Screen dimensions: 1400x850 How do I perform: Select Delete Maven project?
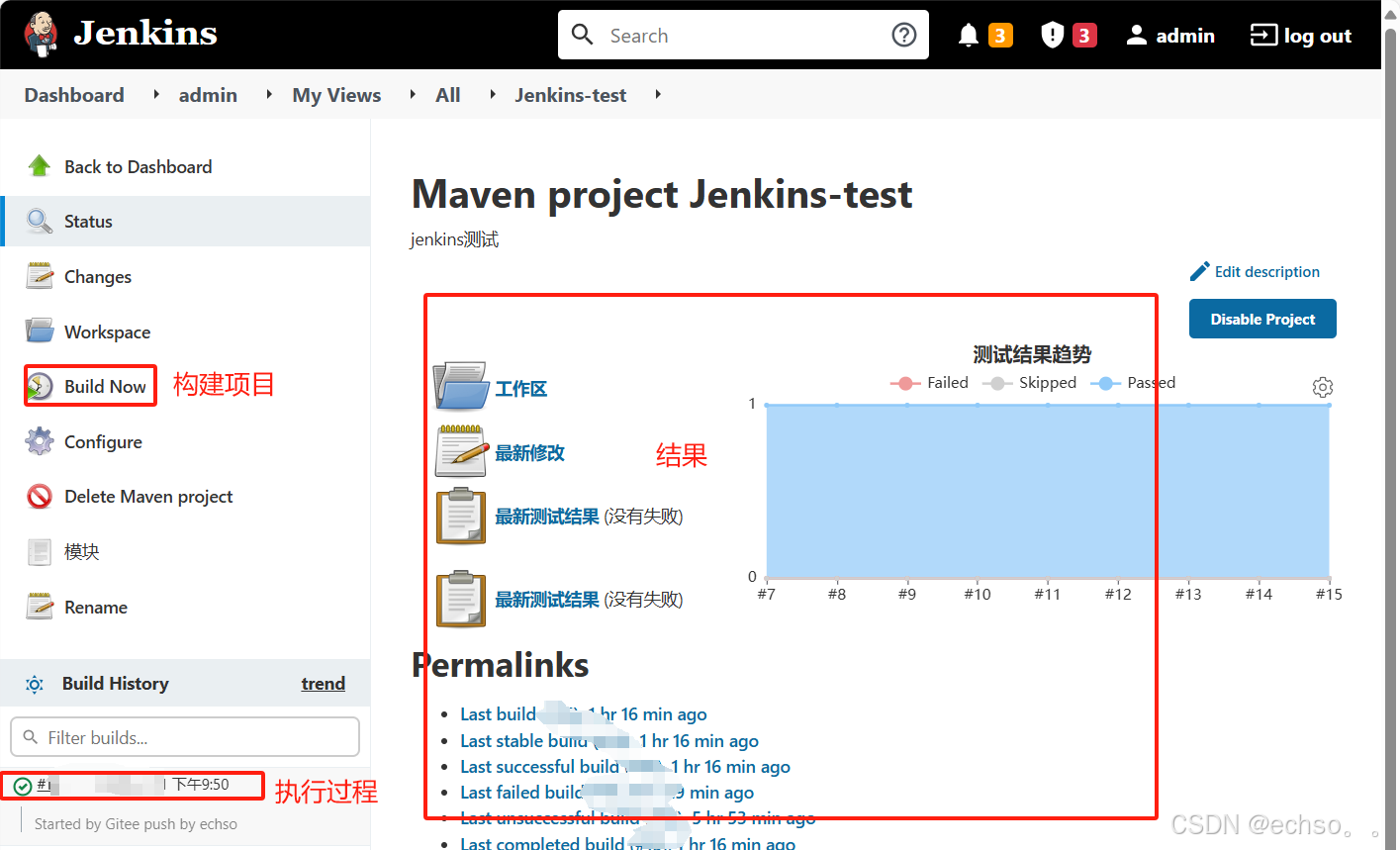click(148, 497)
